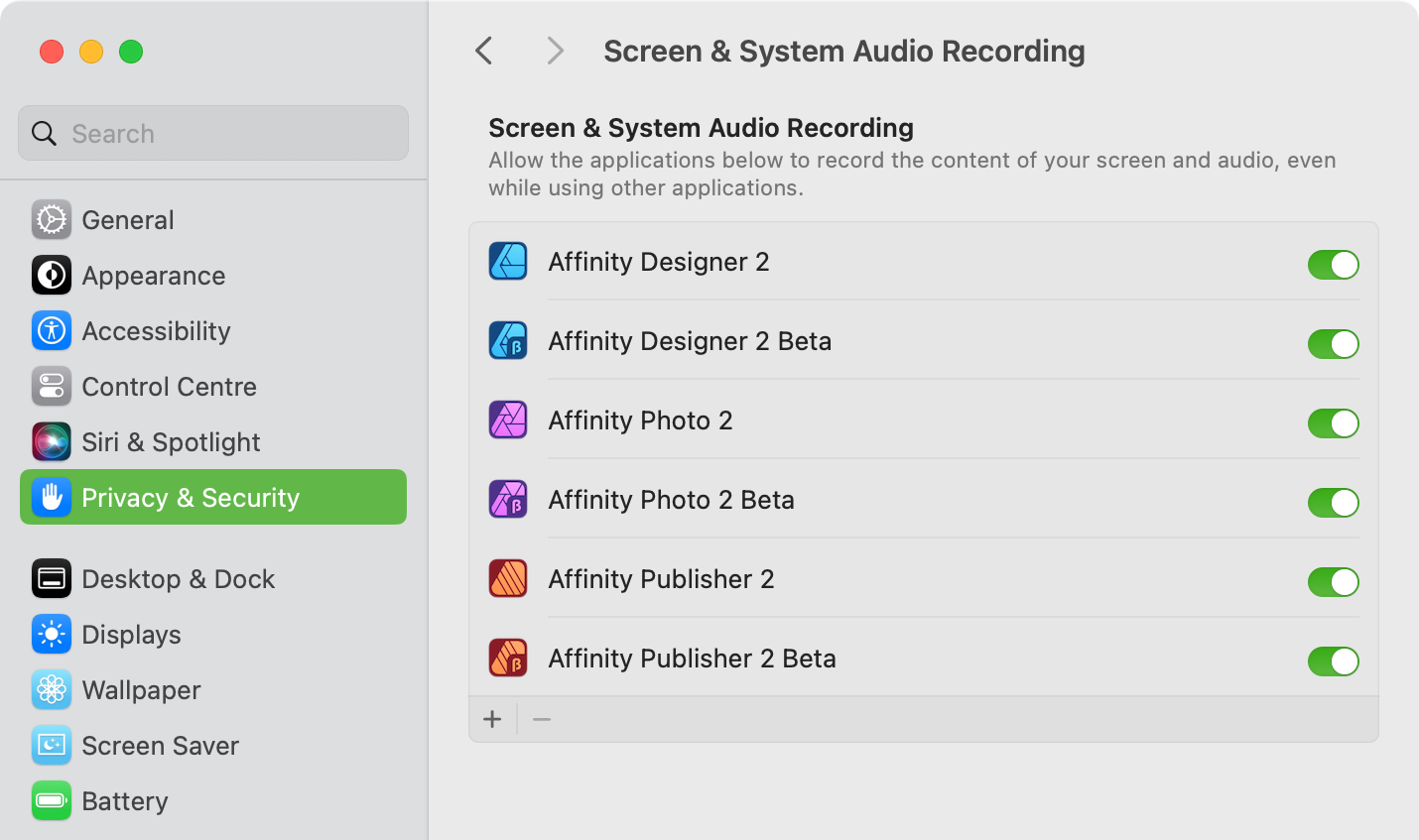Disable screen recording for Affinity Designer 2

pos(1333,265)
